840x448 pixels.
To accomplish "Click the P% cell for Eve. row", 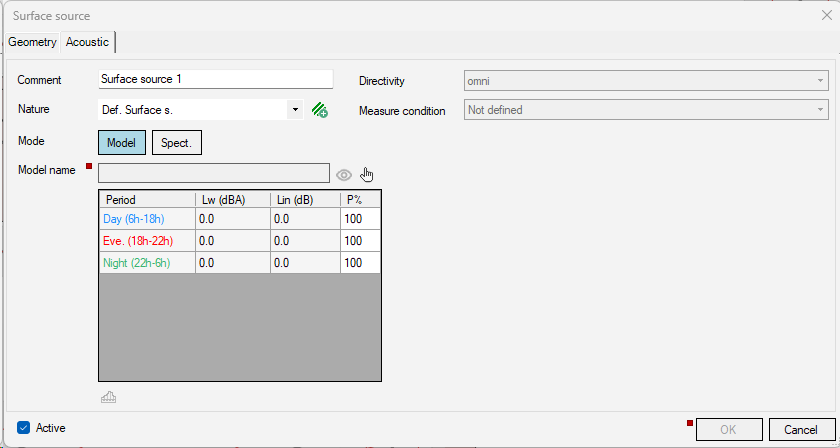I will click(x=361, y=241).
